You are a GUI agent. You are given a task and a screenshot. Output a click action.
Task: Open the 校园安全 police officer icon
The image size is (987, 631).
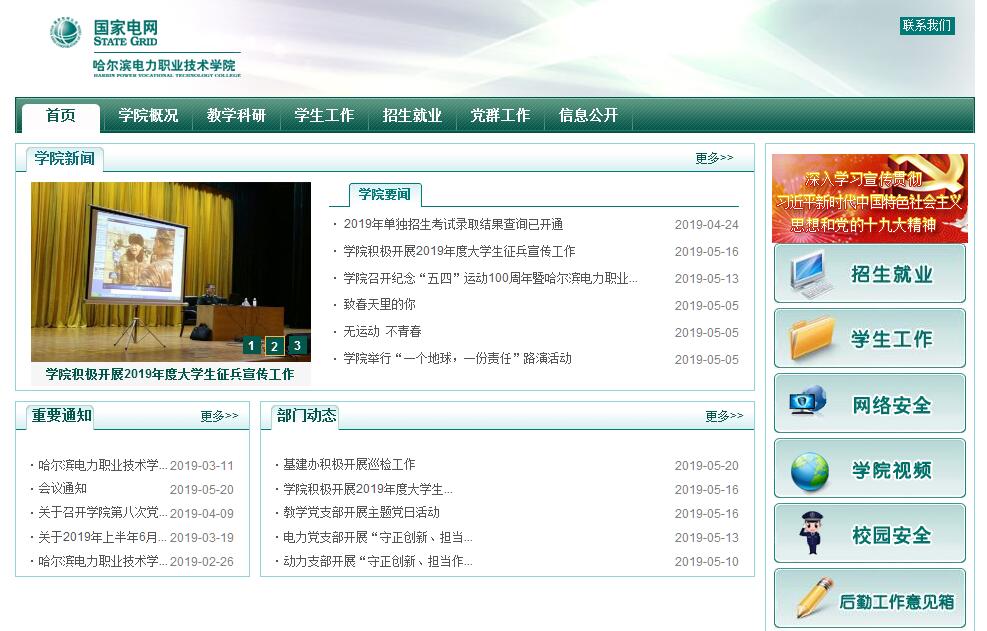click(x=811, y=534)
